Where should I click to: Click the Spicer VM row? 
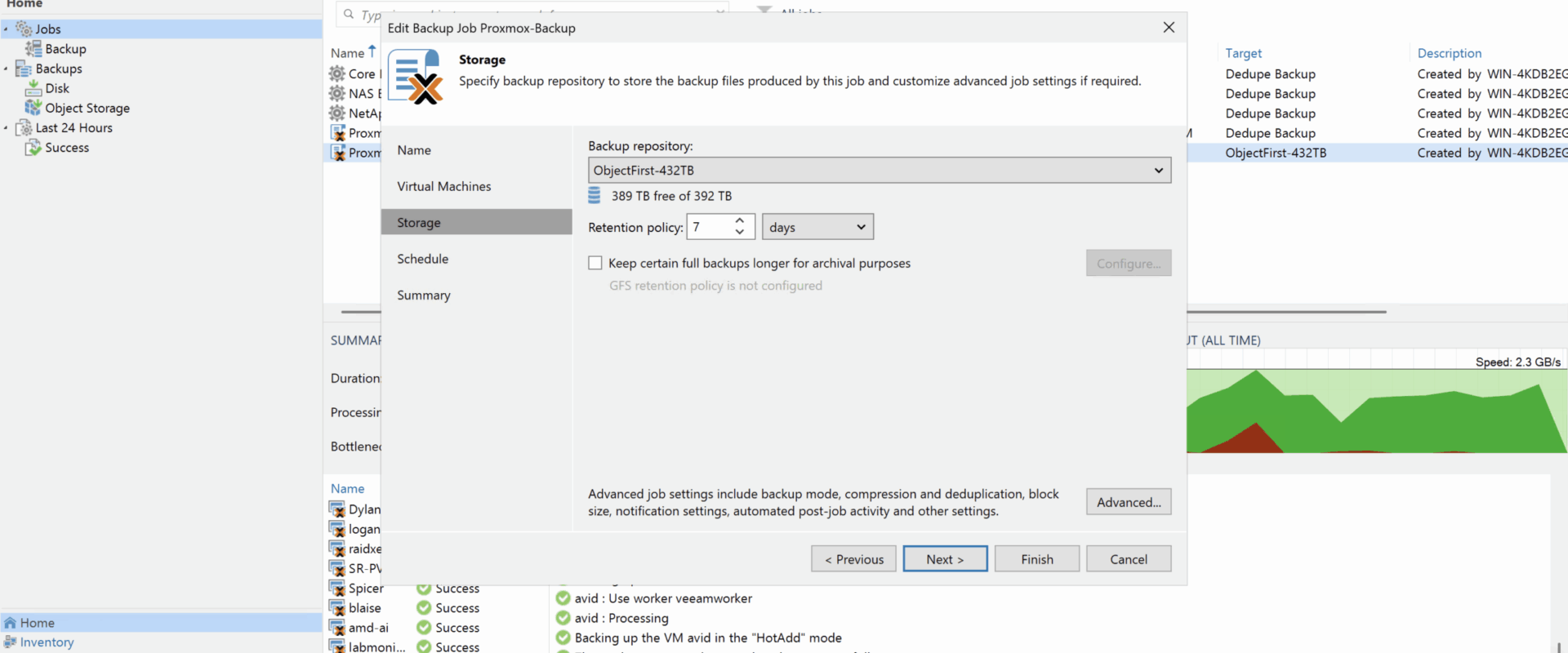click(366, 588)
